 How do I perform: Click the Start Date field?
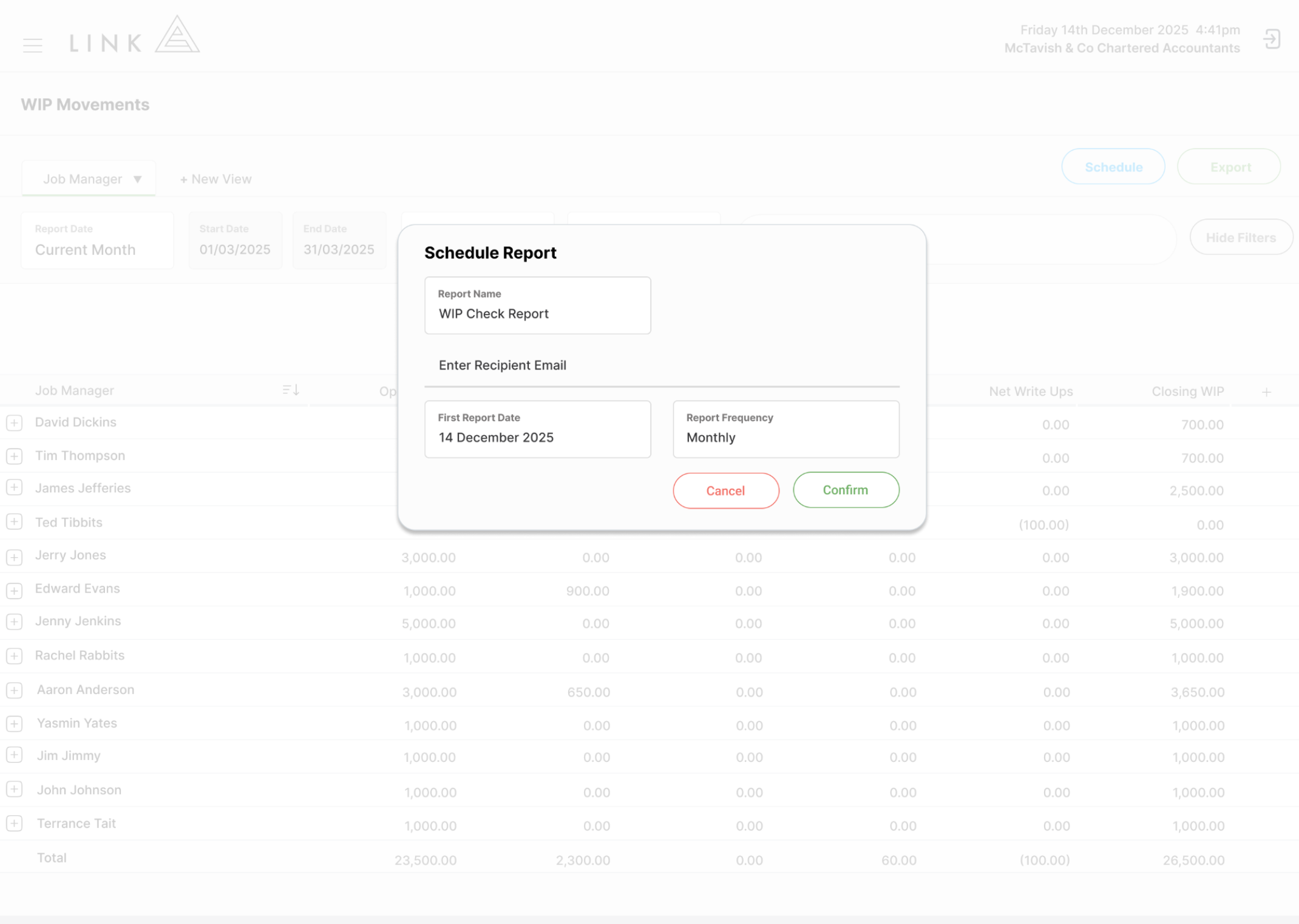(x=236, y=240)
